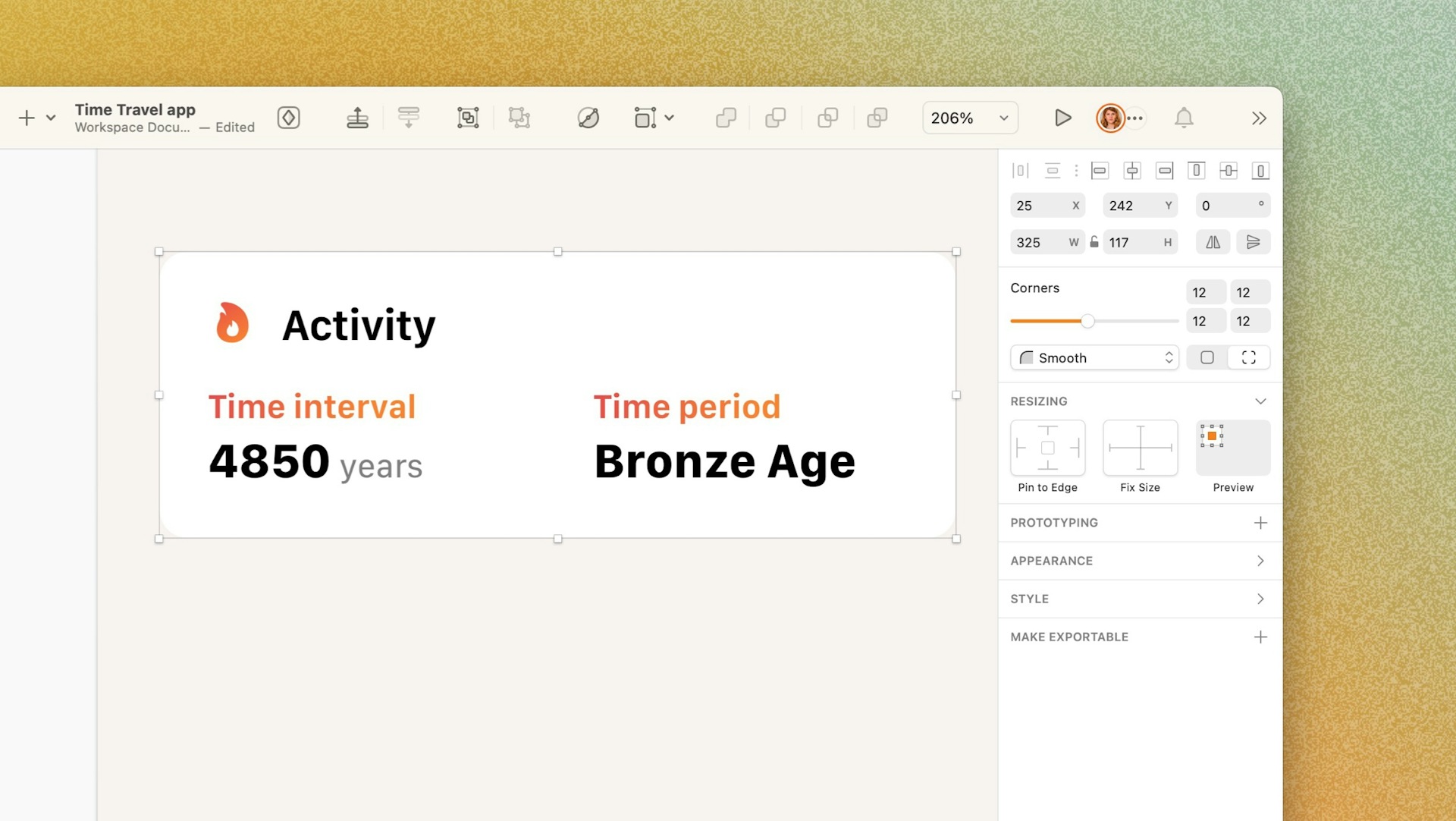Click the Corners radius slider handle
The image size is (1456, 821).
pos(1087,321)
